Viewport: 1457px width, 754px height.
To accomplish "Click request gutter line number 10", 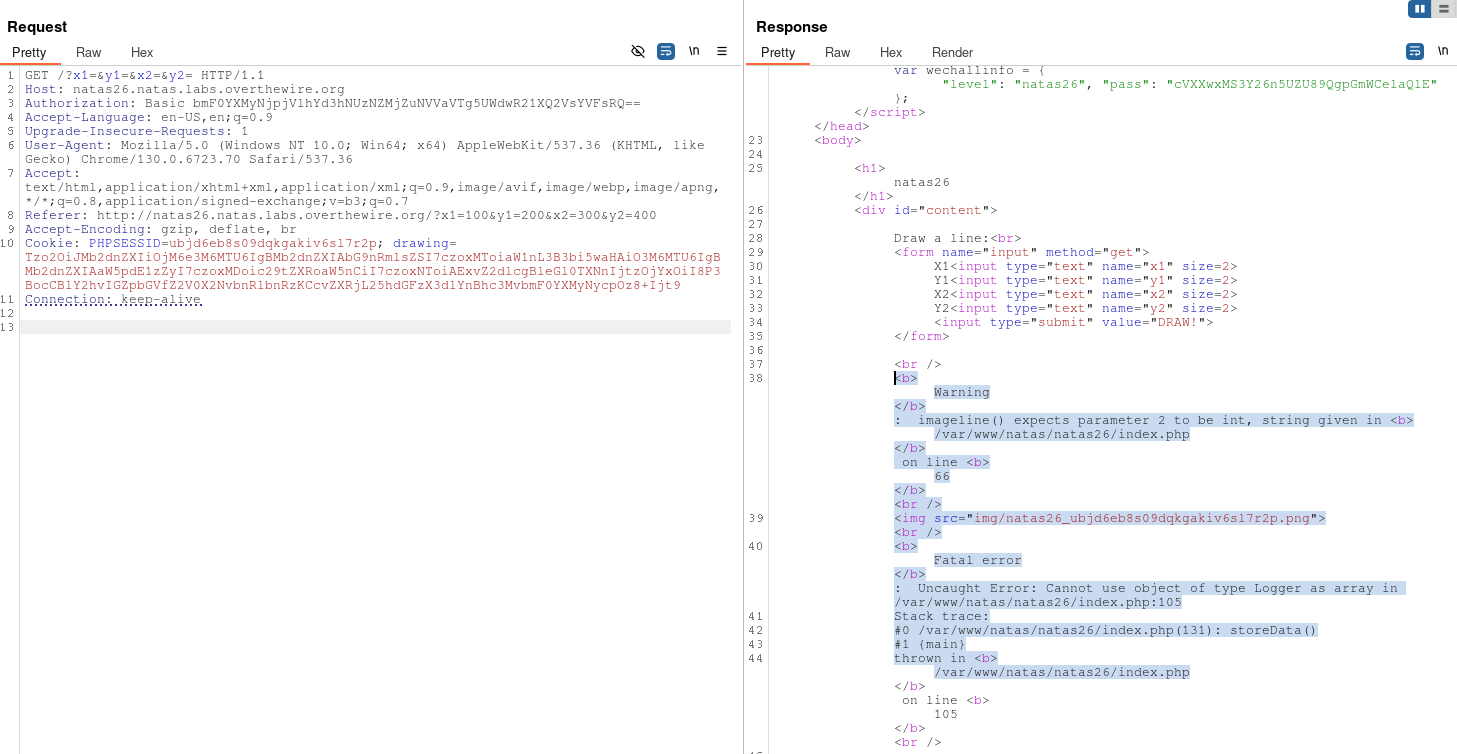I will click(8, 243).
